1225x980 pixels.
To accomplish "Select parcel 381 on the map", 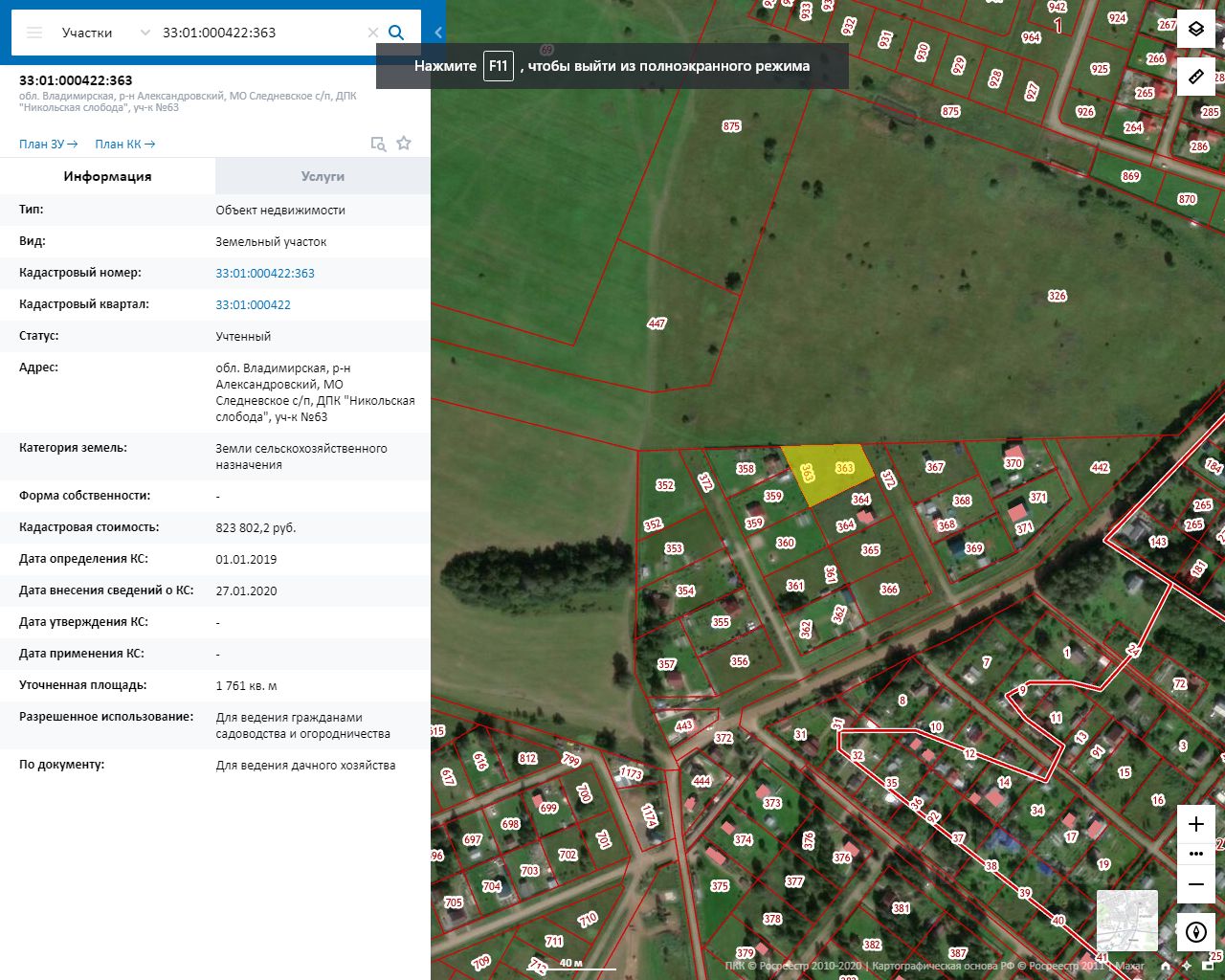I will (901, 908).
